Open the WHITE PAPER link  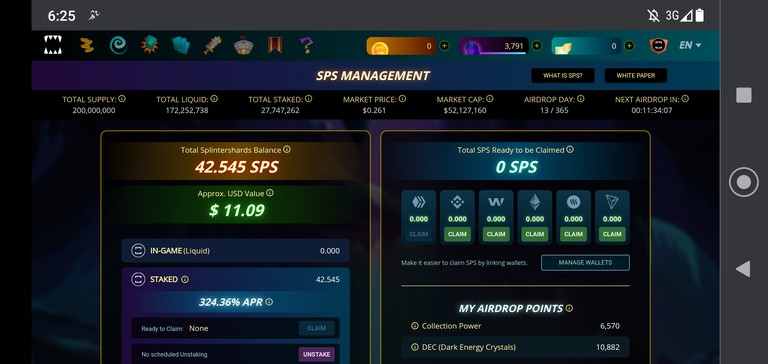tap(636, 75)
